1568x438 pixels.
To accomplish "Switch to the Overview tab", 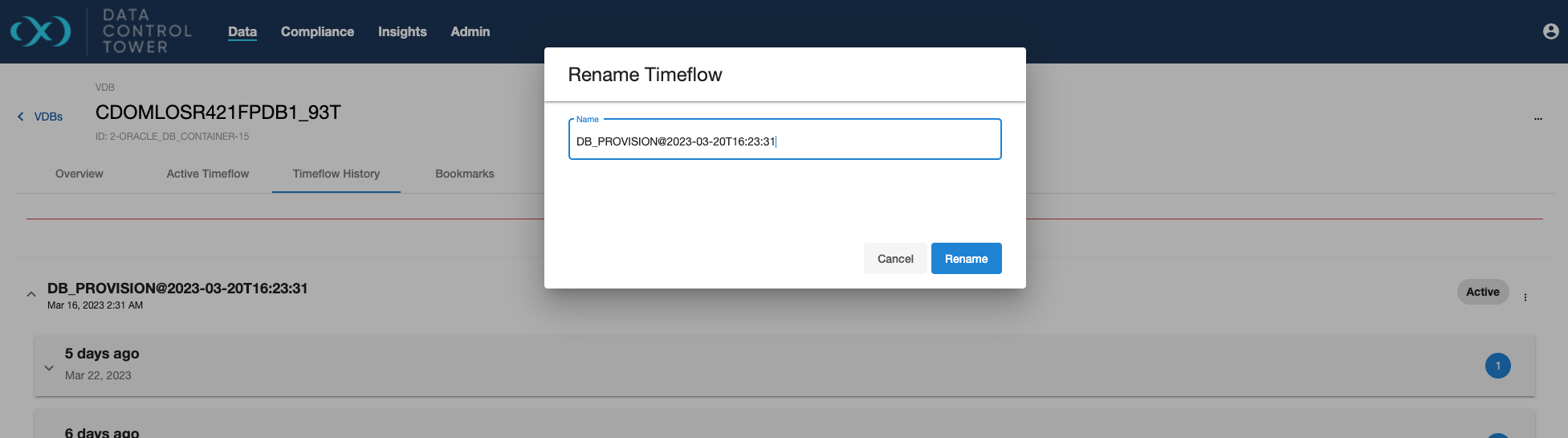I will click(79, 174).
